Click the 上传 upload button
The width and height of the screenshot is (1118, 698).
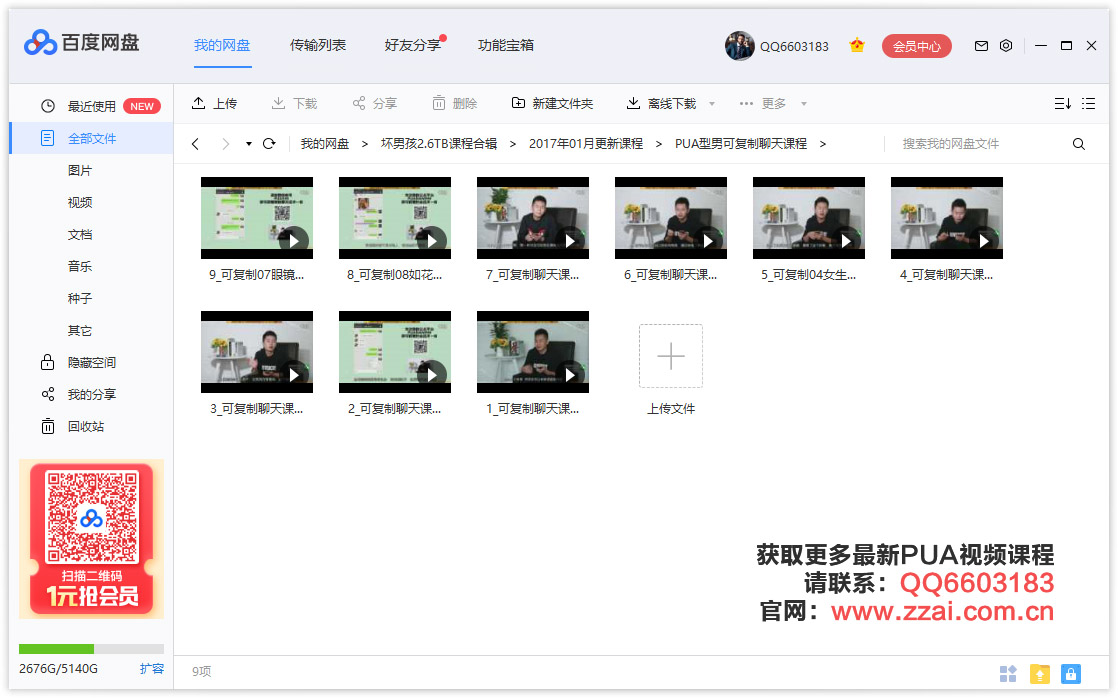click(214, 104)
